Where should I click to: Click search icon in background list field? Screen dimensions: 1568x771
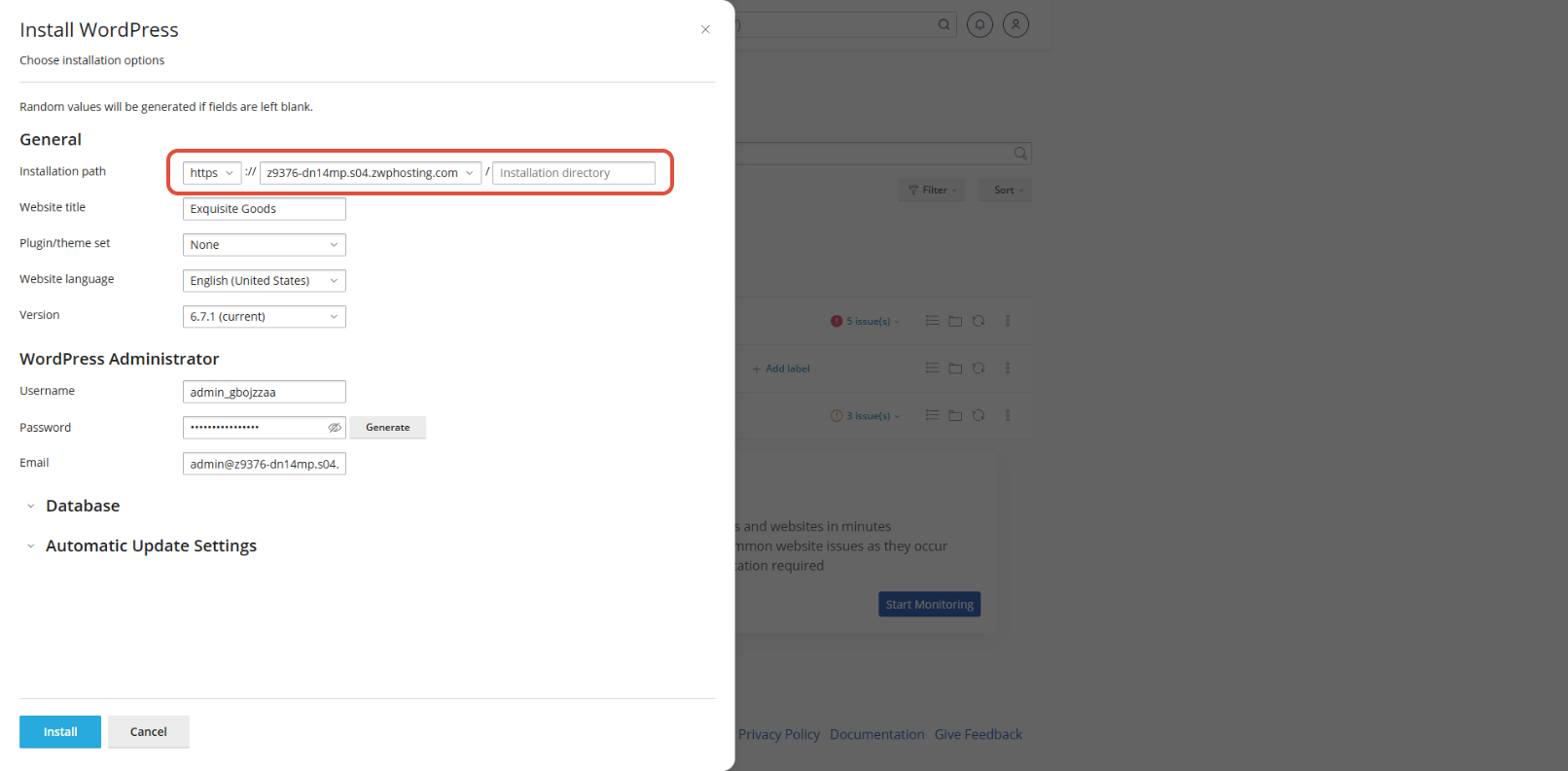pos(1020,153)
